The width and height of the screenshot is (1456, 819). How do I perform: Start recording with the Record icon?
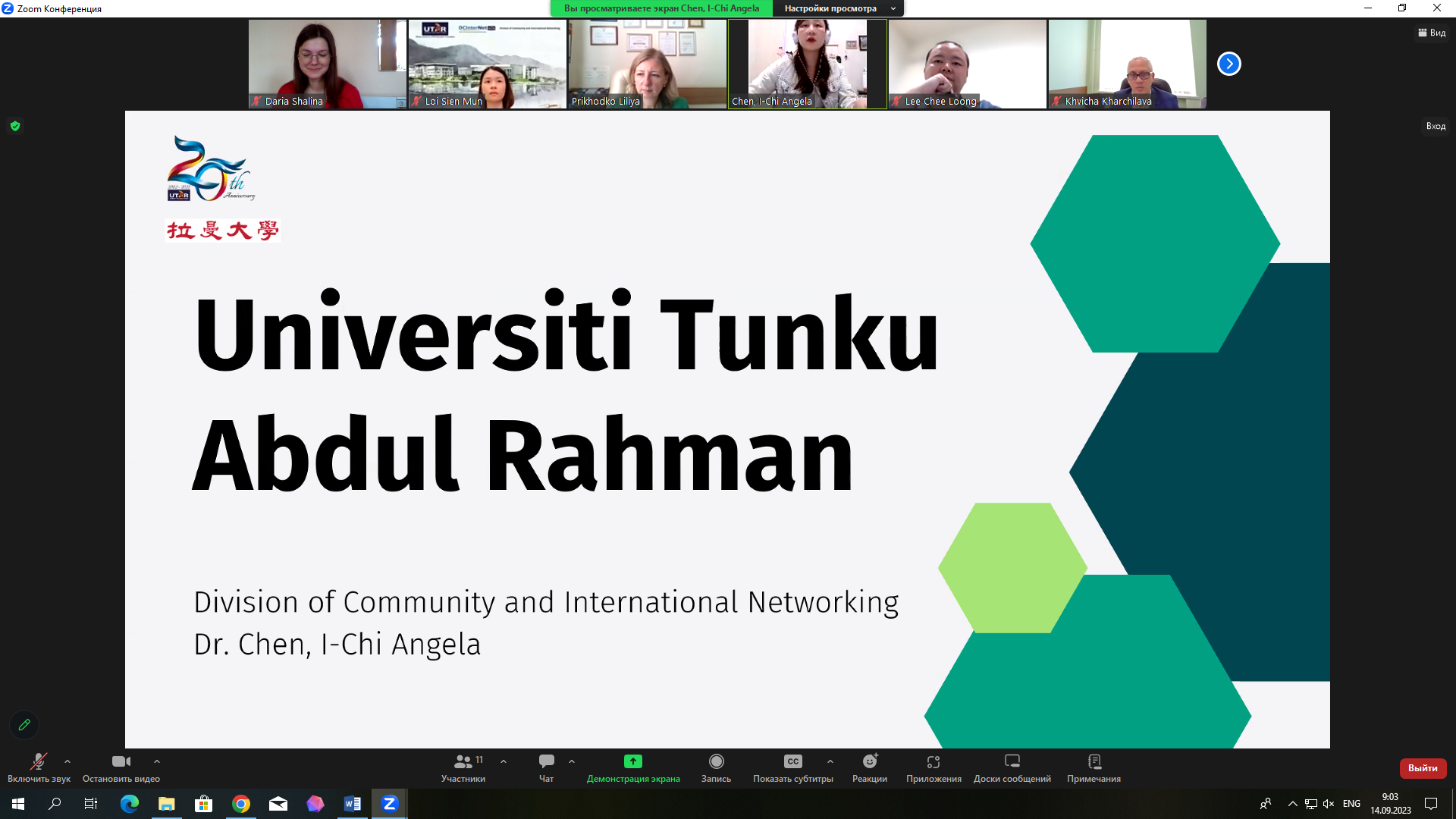coord(716,762)
